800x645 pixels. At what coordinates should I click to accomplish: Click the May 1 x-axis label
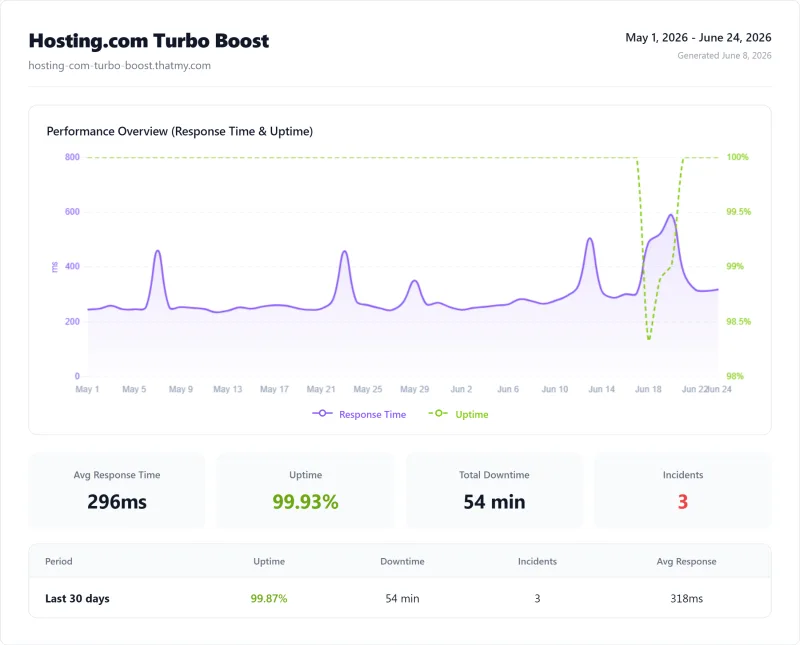(87, 389)
